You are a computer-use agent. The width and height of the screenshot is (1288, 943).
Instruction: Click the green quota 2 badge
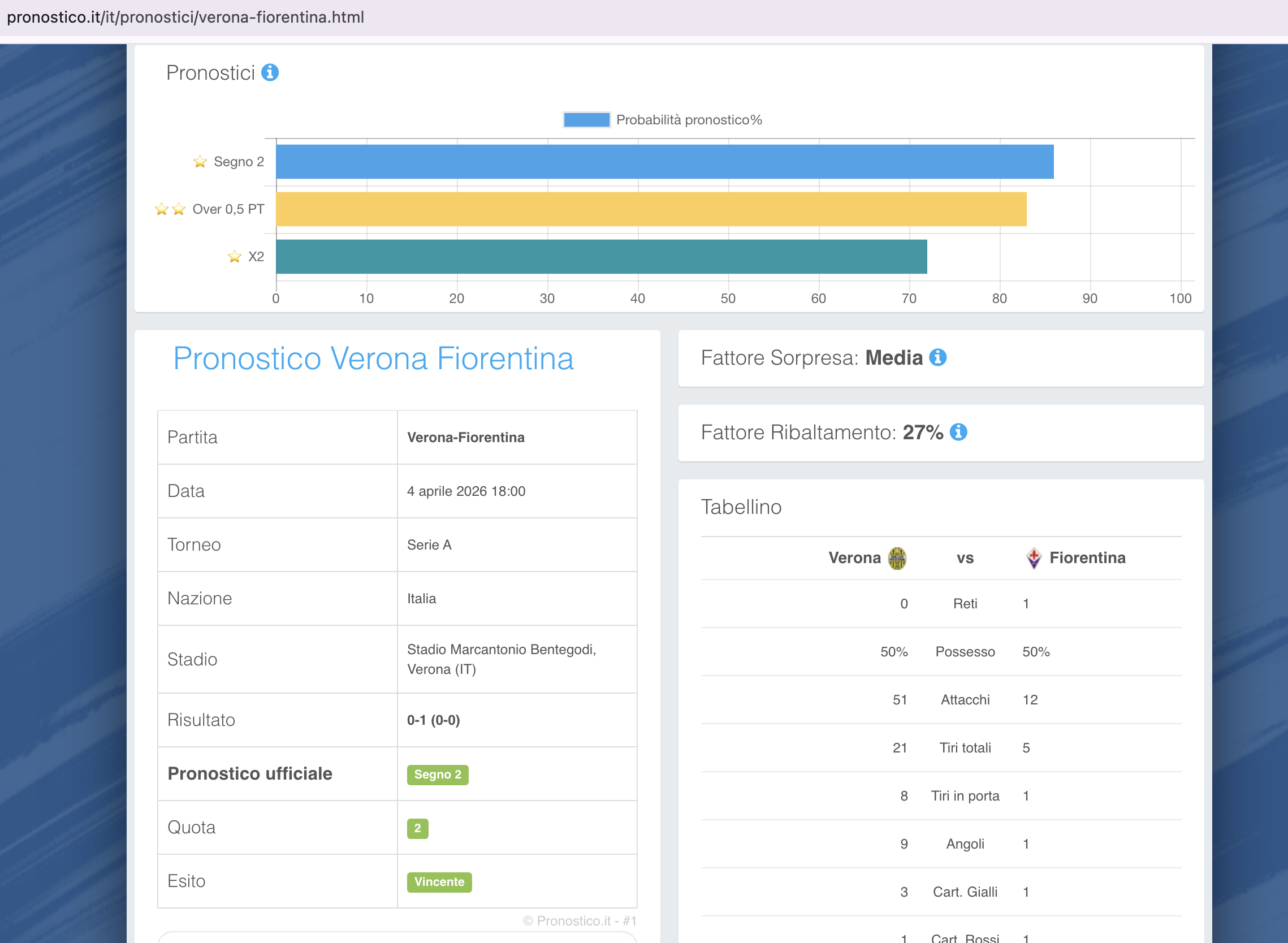[x=417, y=828]
